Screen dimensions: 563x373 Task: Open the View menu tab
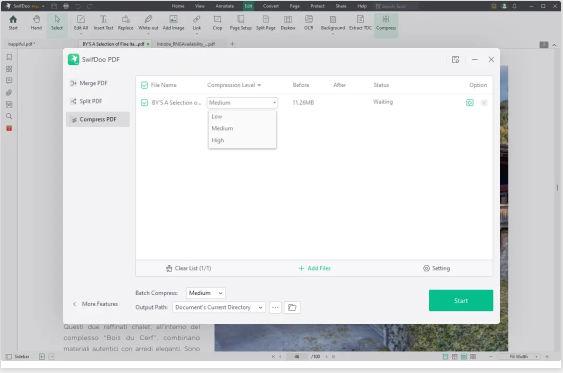point(200,6)
